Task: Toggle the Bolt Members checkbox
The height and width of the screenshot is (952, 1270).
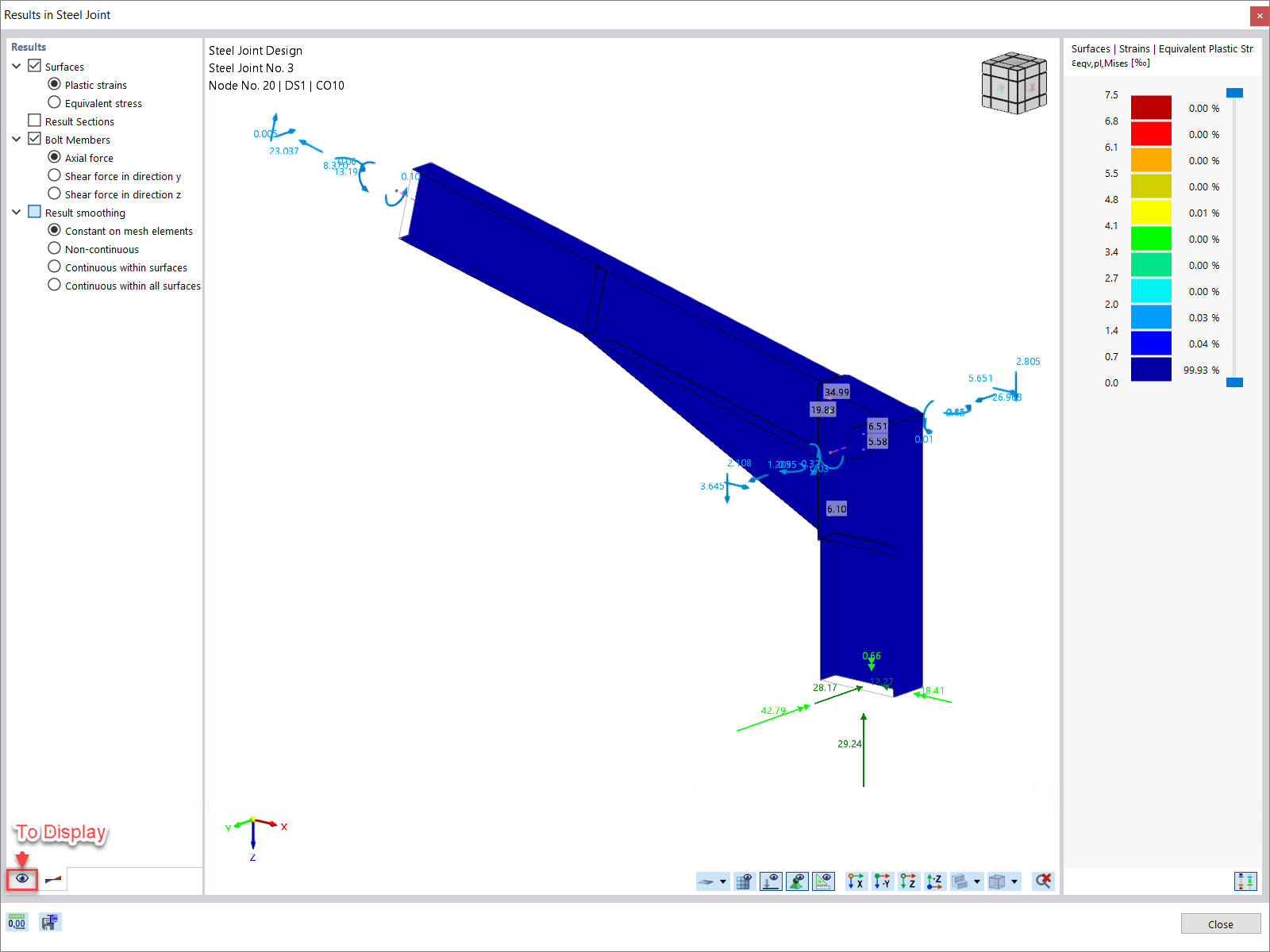Action: 34,139
